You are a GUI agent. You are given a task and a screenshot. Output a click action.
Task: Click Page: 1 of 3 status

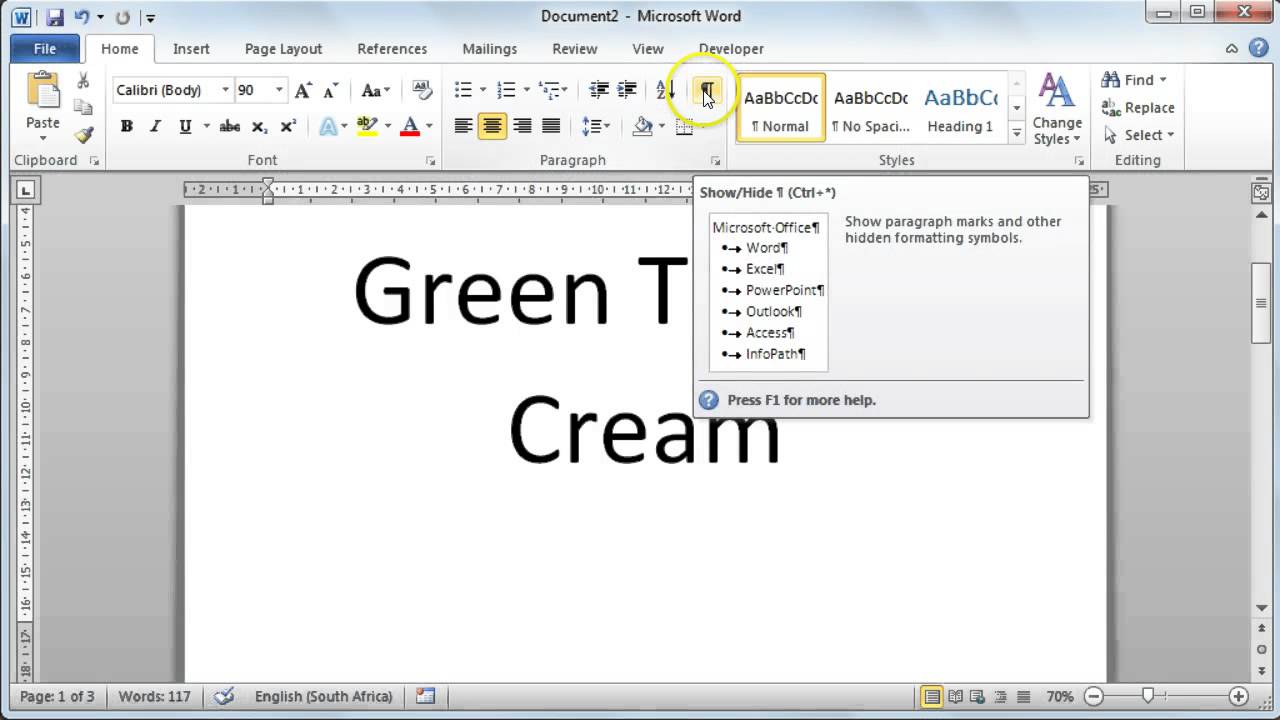tap(57, 696)
